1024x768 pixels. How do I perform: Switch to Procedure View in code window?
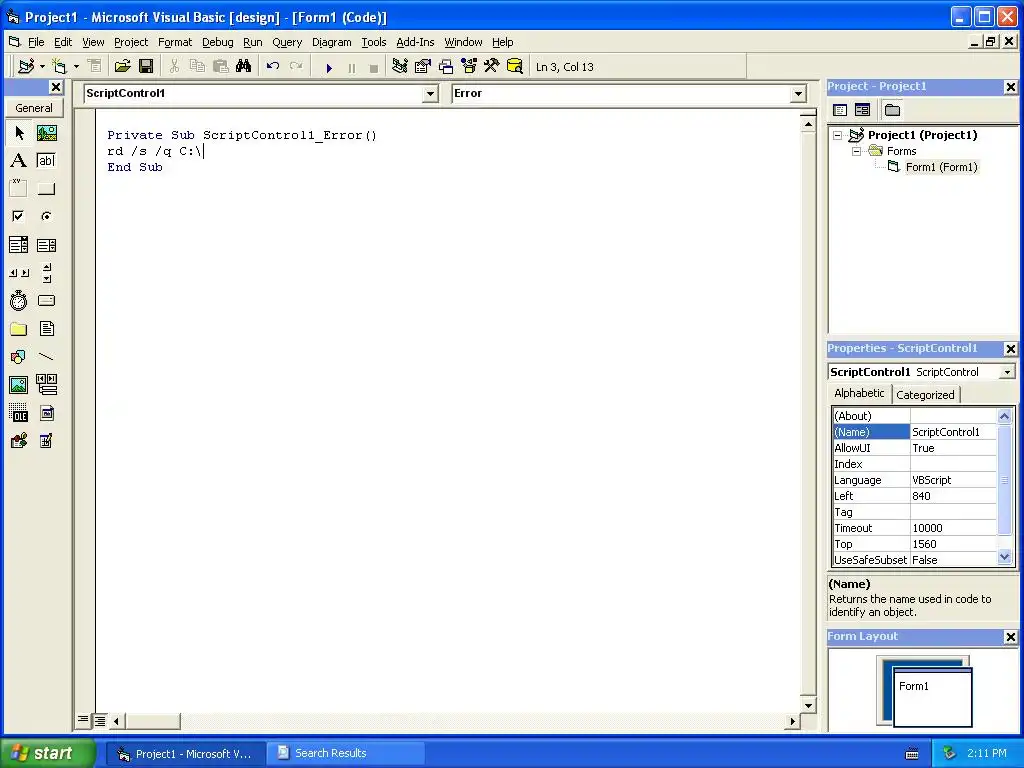83,720
